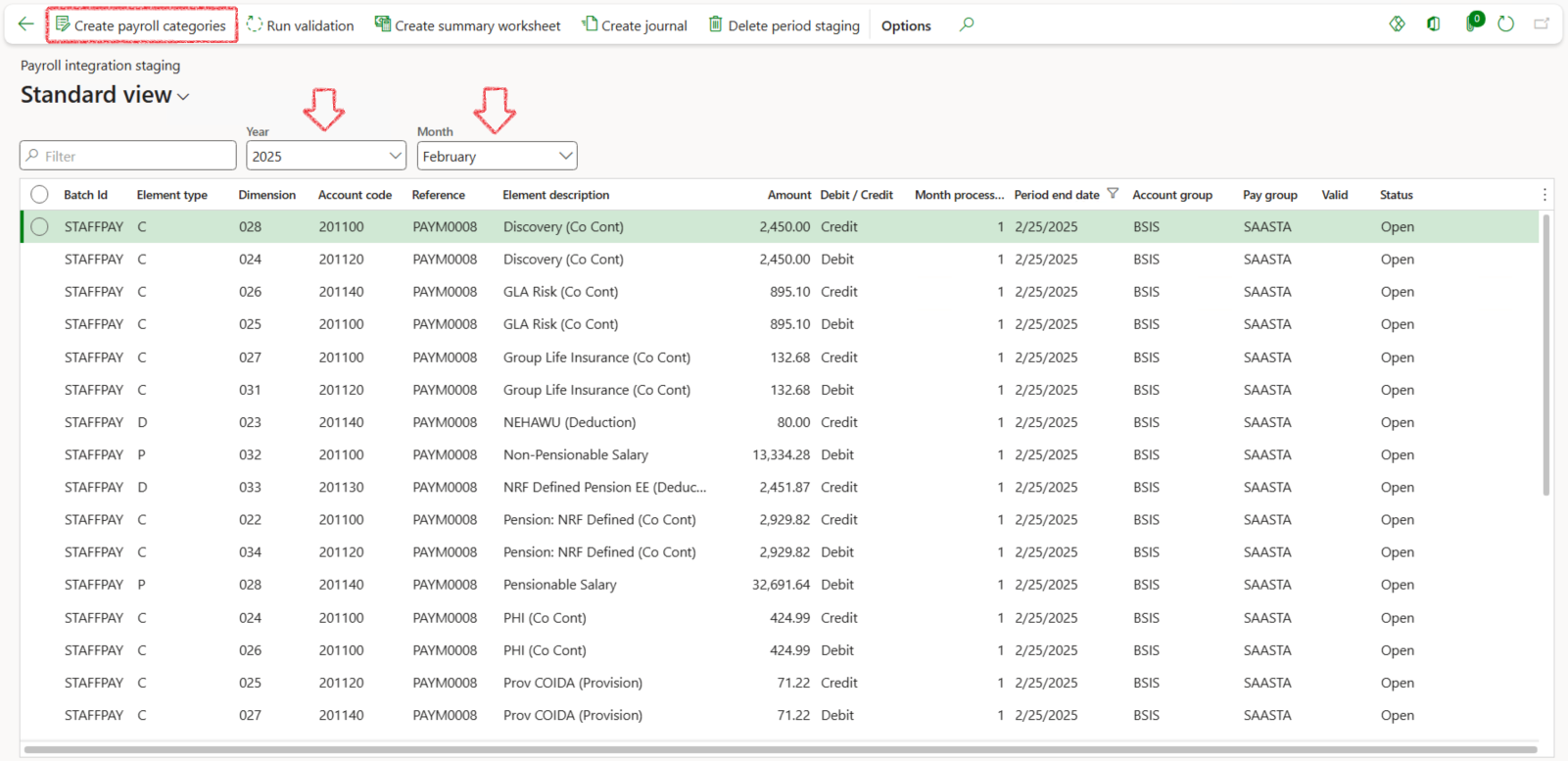Image resolution: width=1568 pixels, height=761 pixels.
Task: Click Month processed column header
Action: click(x=959, y=195)
